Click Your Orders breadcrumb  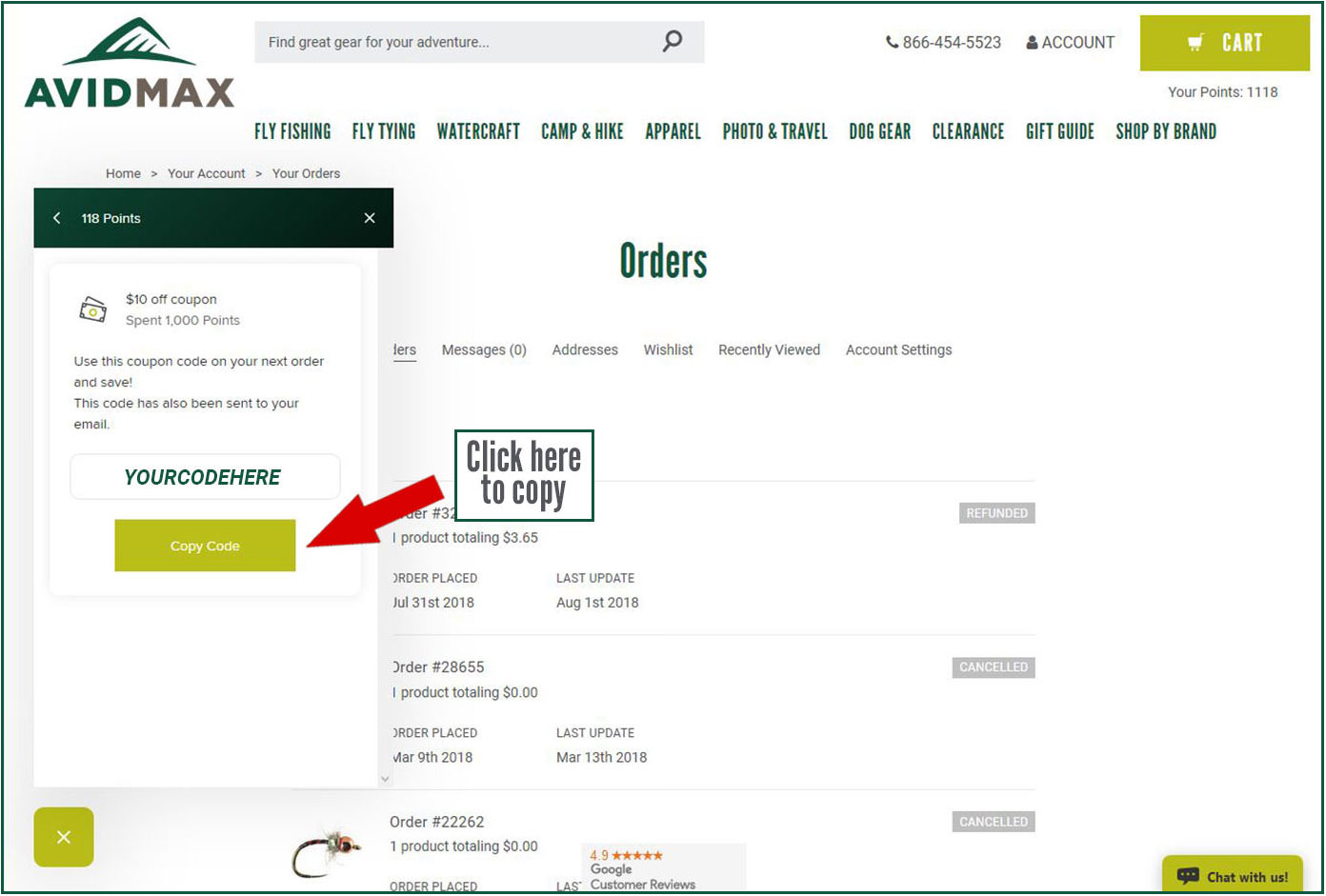[306, 173]
